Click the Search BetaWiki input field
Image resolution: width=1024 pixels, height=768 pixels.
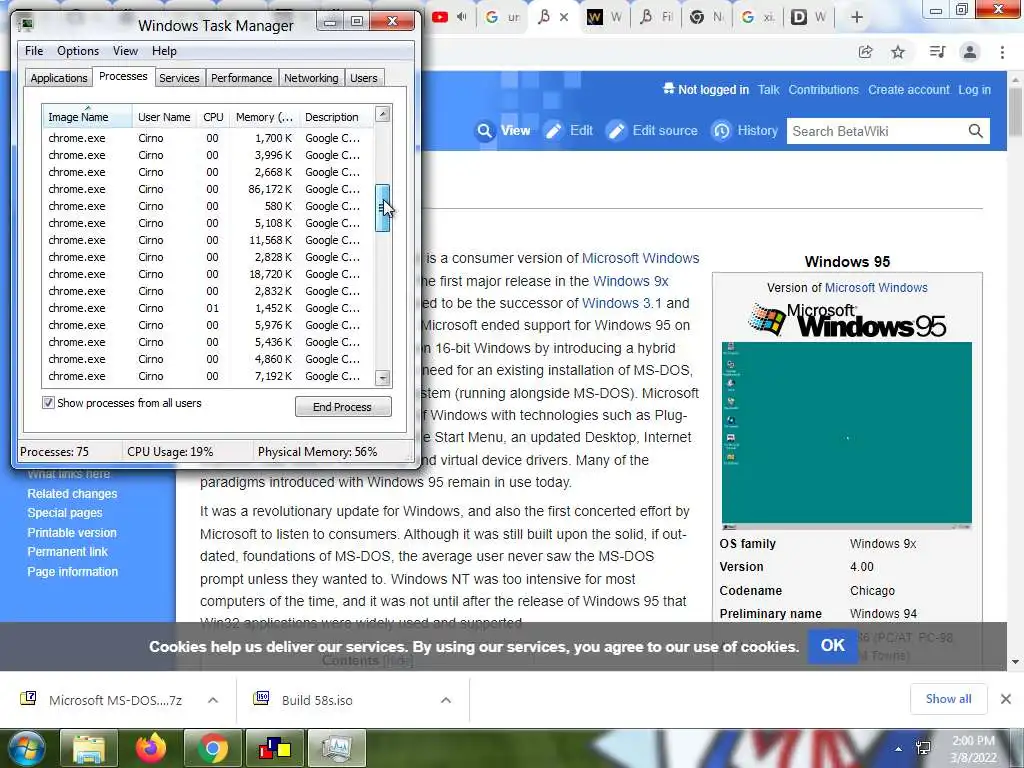point(875,131)
